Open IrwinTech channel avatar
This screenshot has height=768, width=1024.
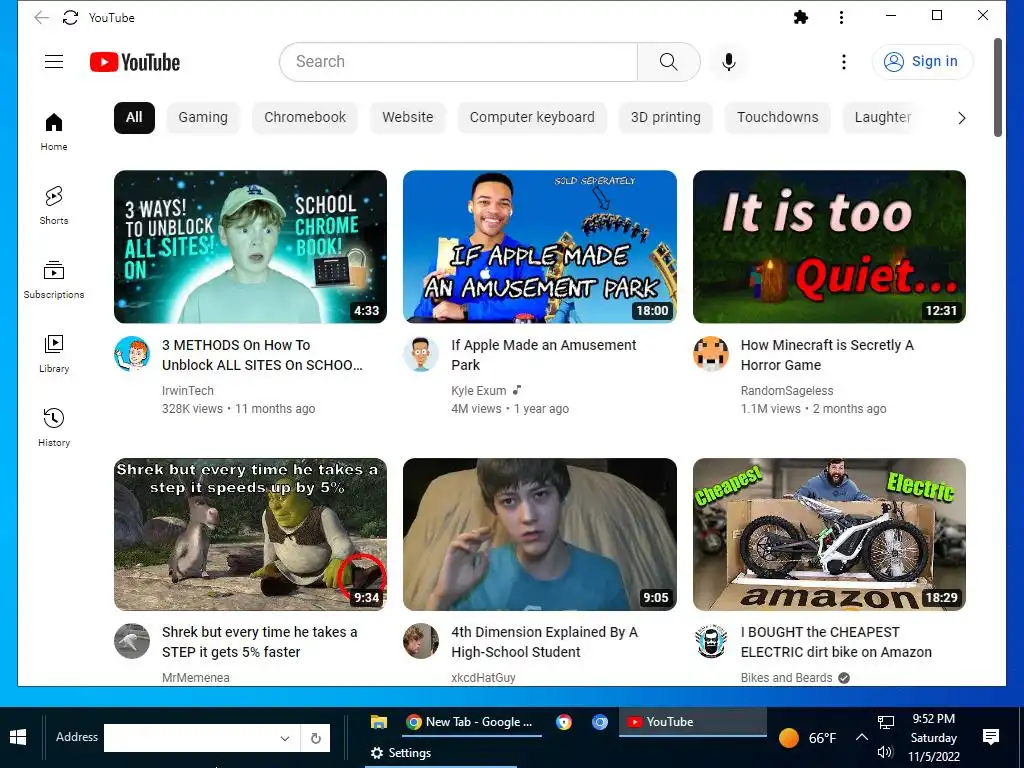(132, 354)
